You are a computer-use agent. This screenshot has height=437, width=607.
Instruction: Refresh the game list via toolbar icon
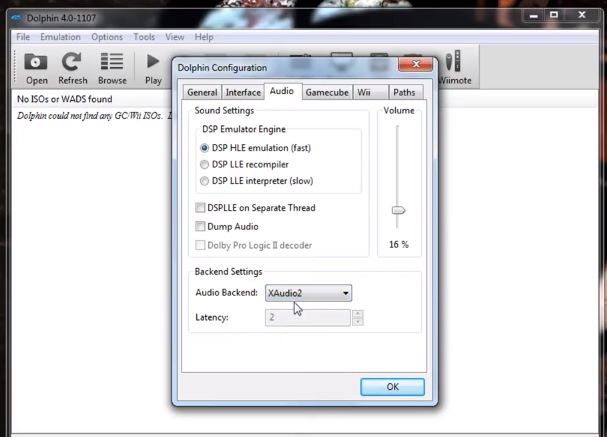[x=73, y=69]
